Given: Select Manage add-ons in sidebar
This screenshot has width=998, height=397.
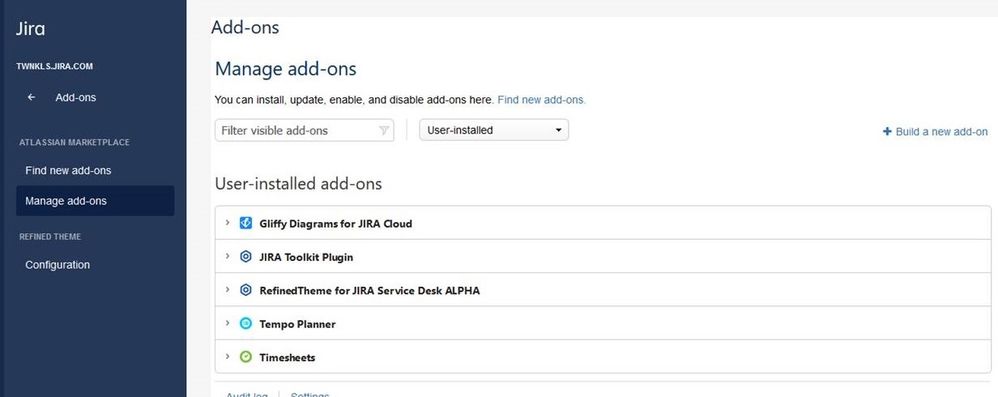Looking at the screenshot, I should tap(95, 201).
